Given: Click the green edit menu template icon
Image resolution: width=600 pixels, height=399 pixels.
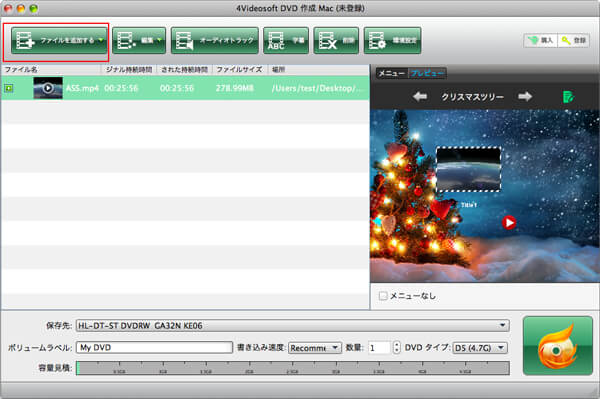Looking at the screenshot, I should pyautogui.click(x=568, y=97).
